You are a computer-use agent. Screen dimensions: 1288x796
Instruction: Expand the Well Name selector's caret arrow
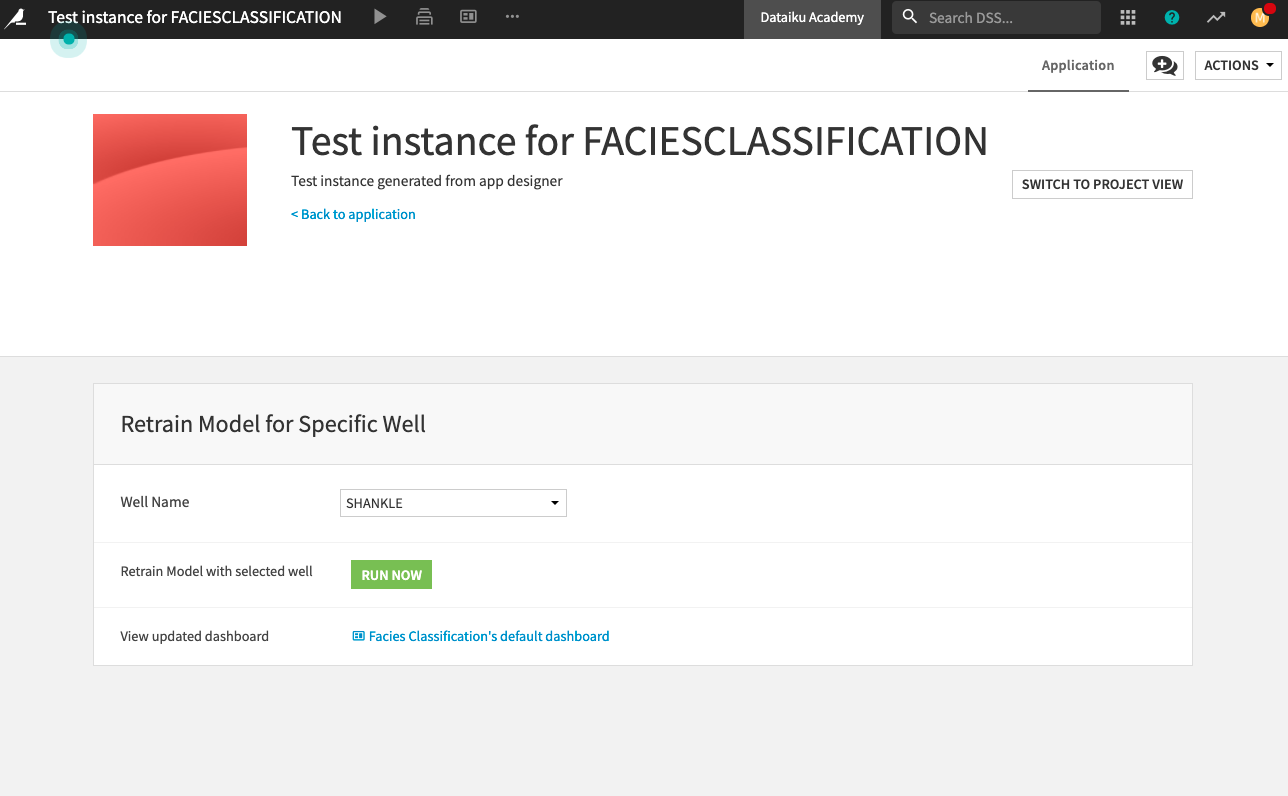554,503
